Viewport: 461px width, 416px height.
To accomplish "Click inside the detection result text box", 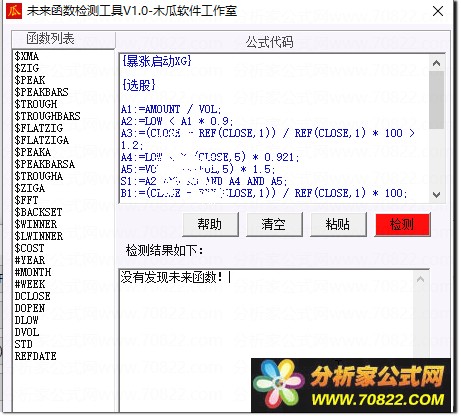I will pos(266,340).
